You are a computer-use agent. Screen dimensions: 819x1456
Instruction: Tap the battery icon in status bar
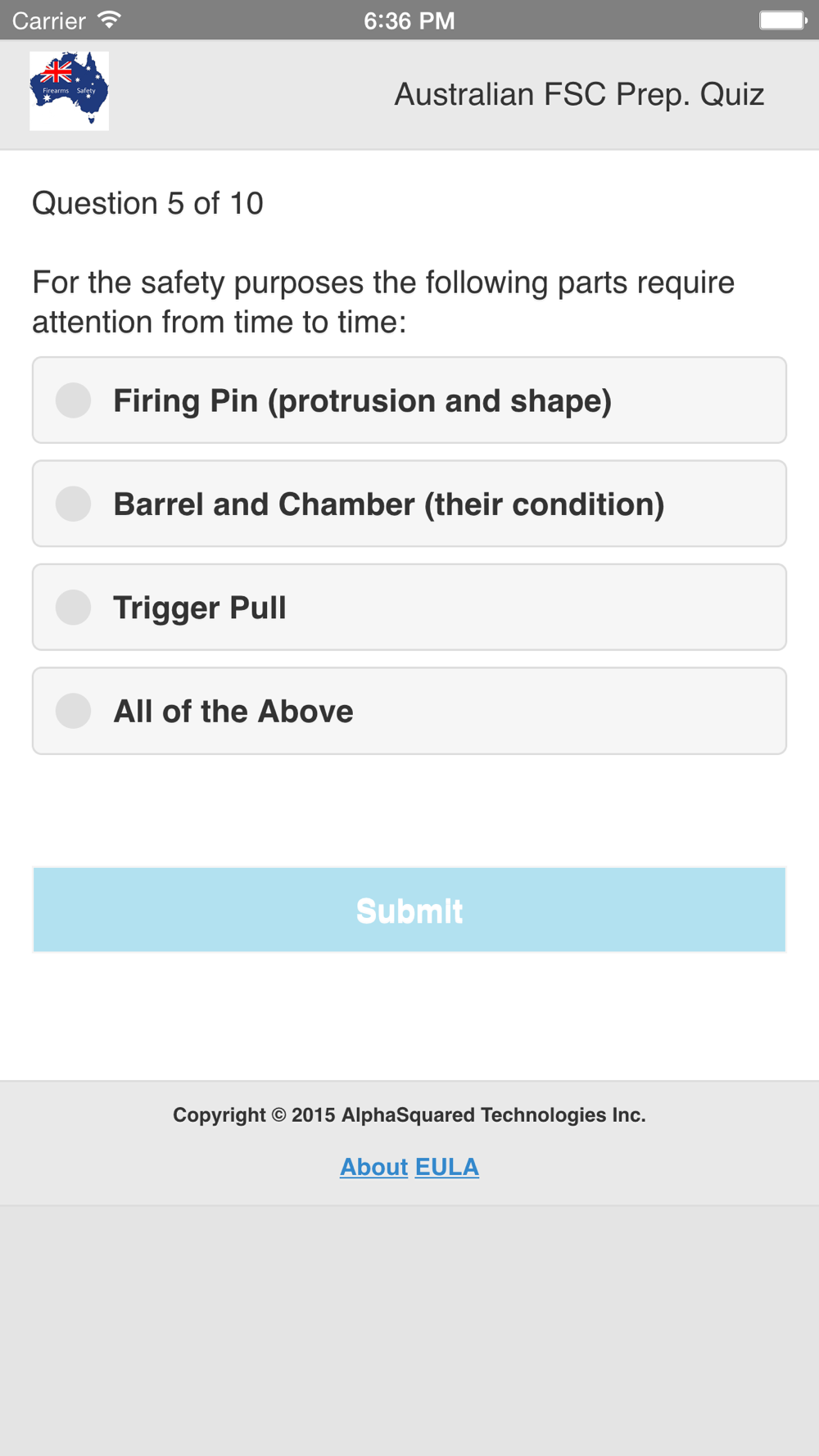pyautogui.click(x=783, y=20)
